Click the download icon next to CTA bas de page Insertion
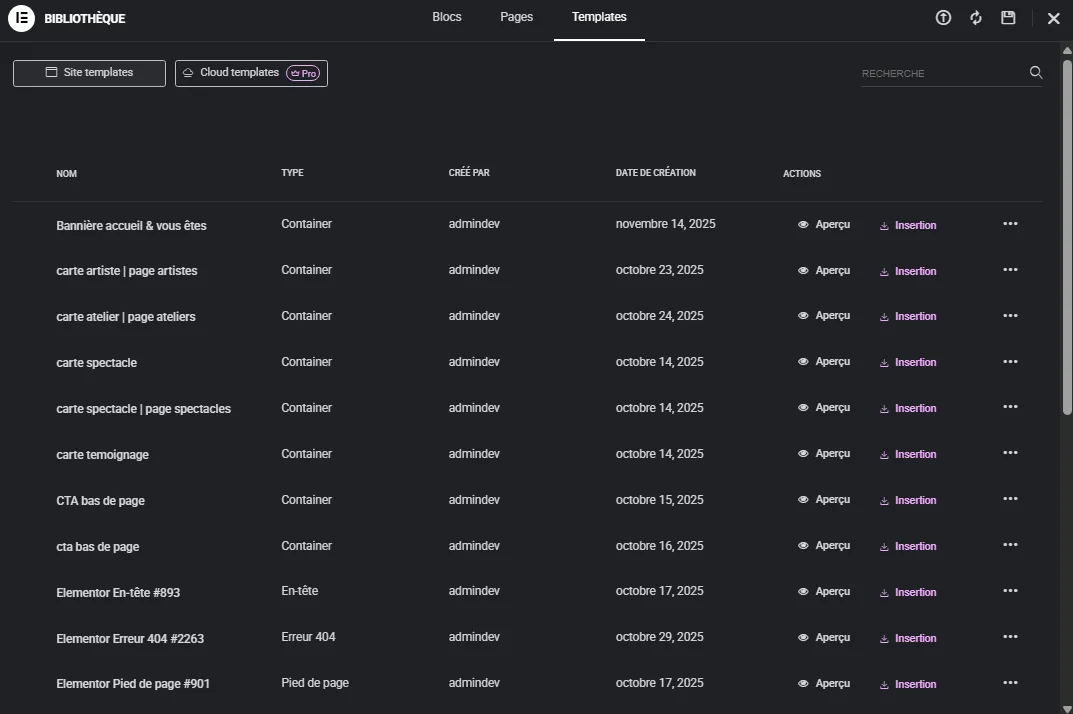The image size is (1073, 714). click(884, 499)
